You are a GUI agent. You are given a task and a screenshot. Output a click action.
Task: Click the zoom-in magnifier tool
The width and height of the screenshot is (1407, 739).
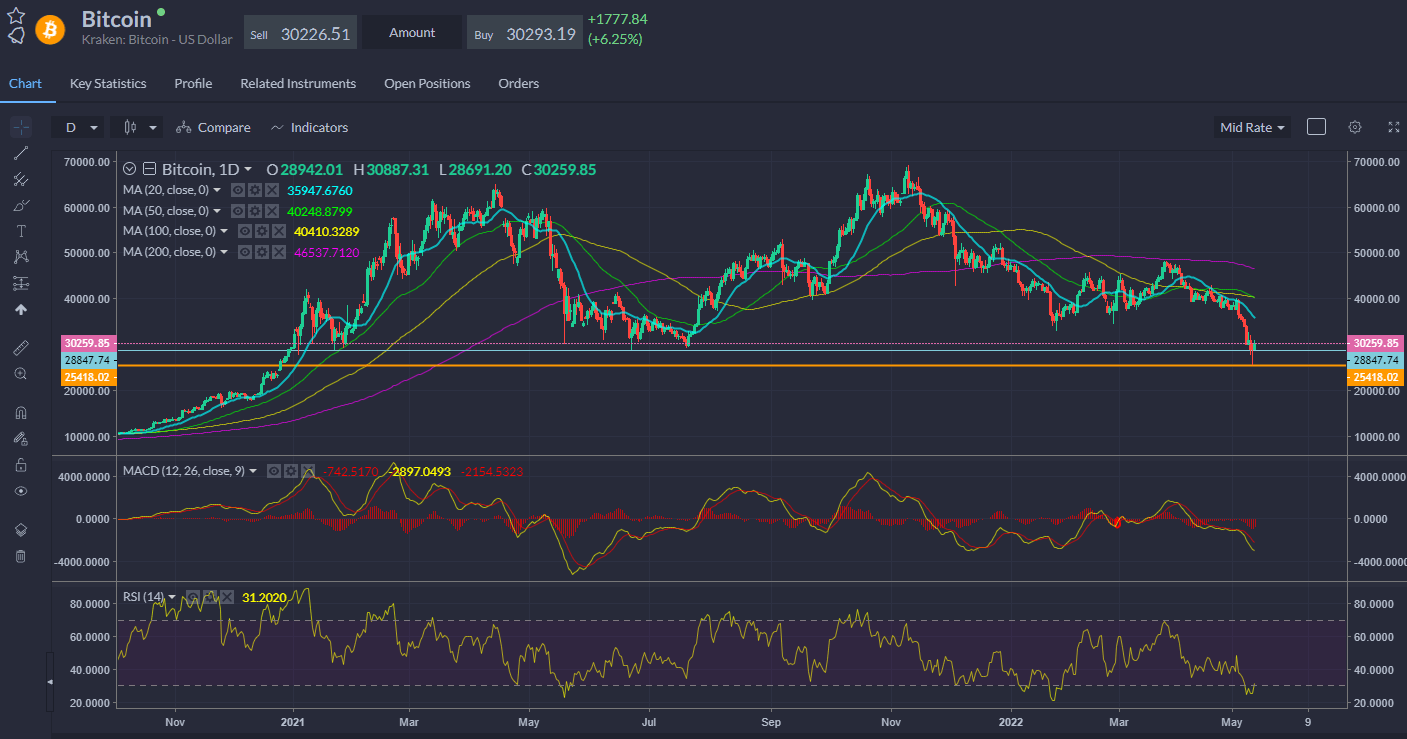20,373
